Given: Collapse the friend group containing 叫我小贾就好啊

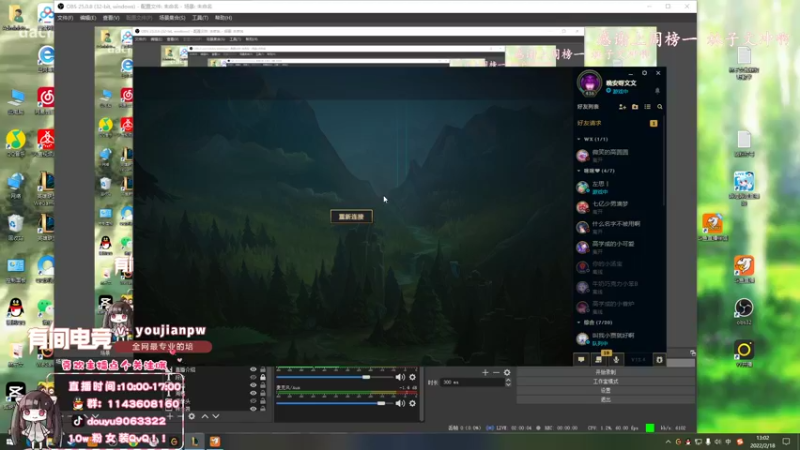Looking at the screenshot, I should [x=579, y=322].
